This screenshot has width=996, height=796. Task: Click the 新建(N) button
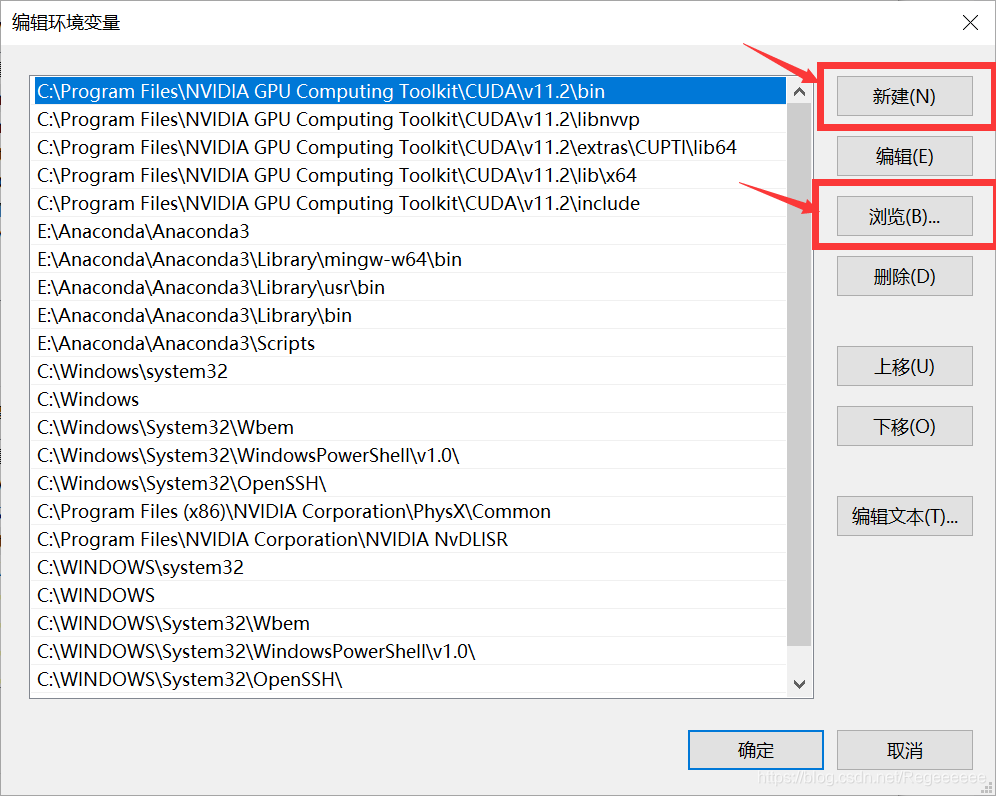pyautogui.click(x=905, y=96)
